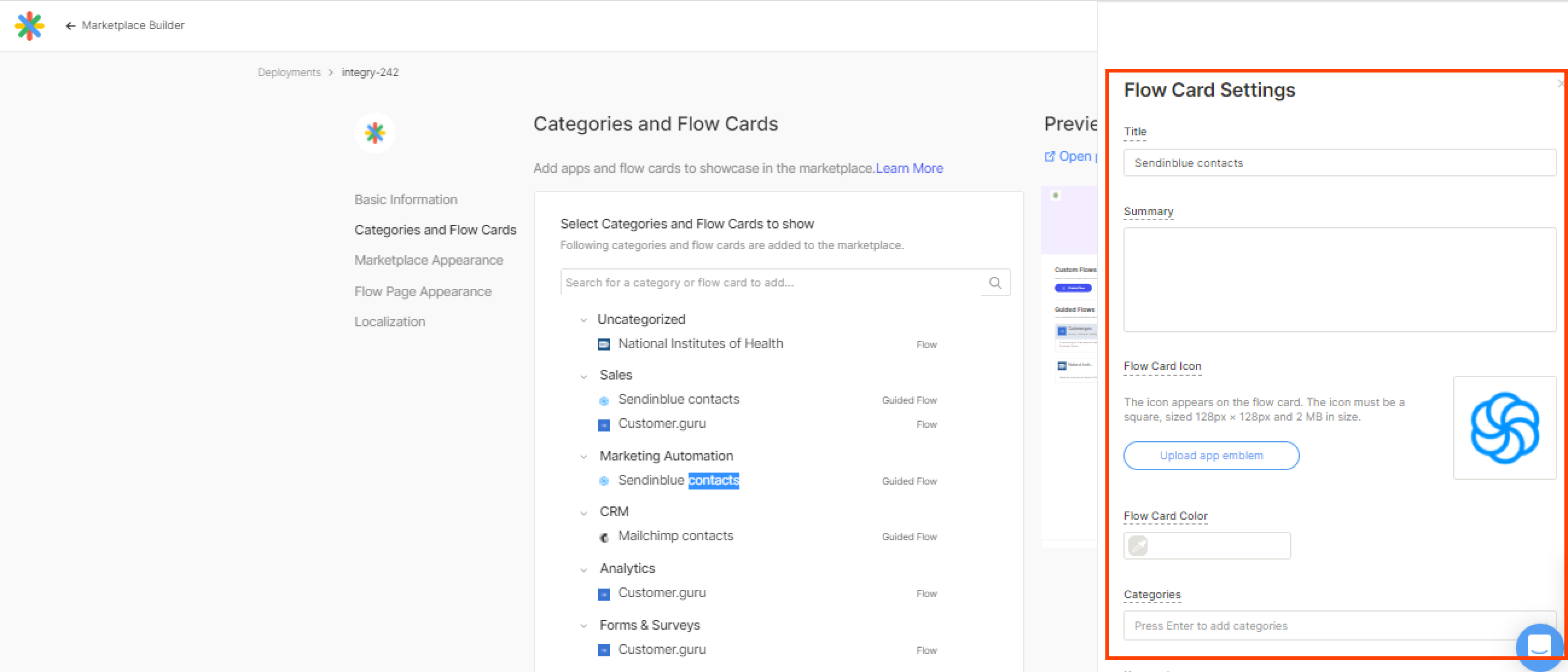1568x672 pixels.
Task: Click the marketplace preview thumbnail
Action: (x=1070, y=366)
